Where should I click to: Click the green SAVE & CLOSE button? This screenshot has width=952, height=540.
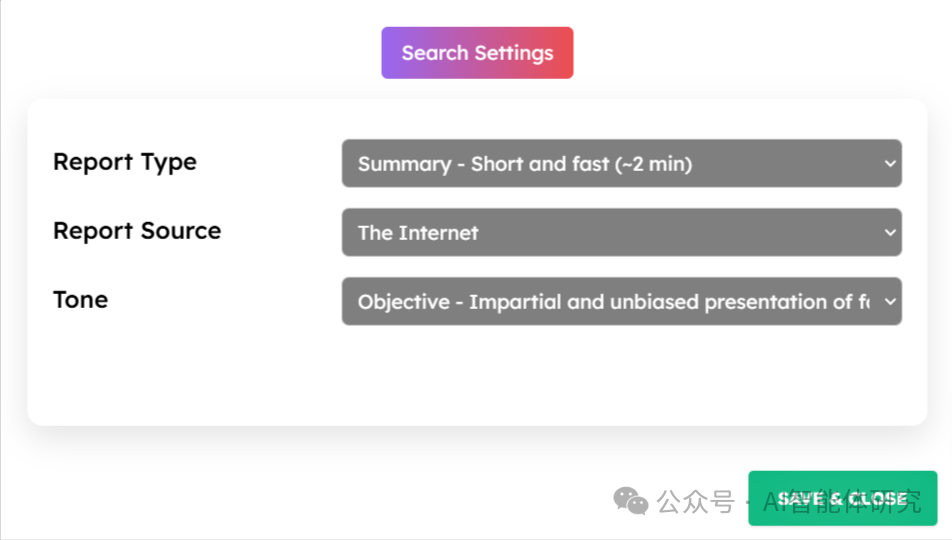(x=843, y=498)
